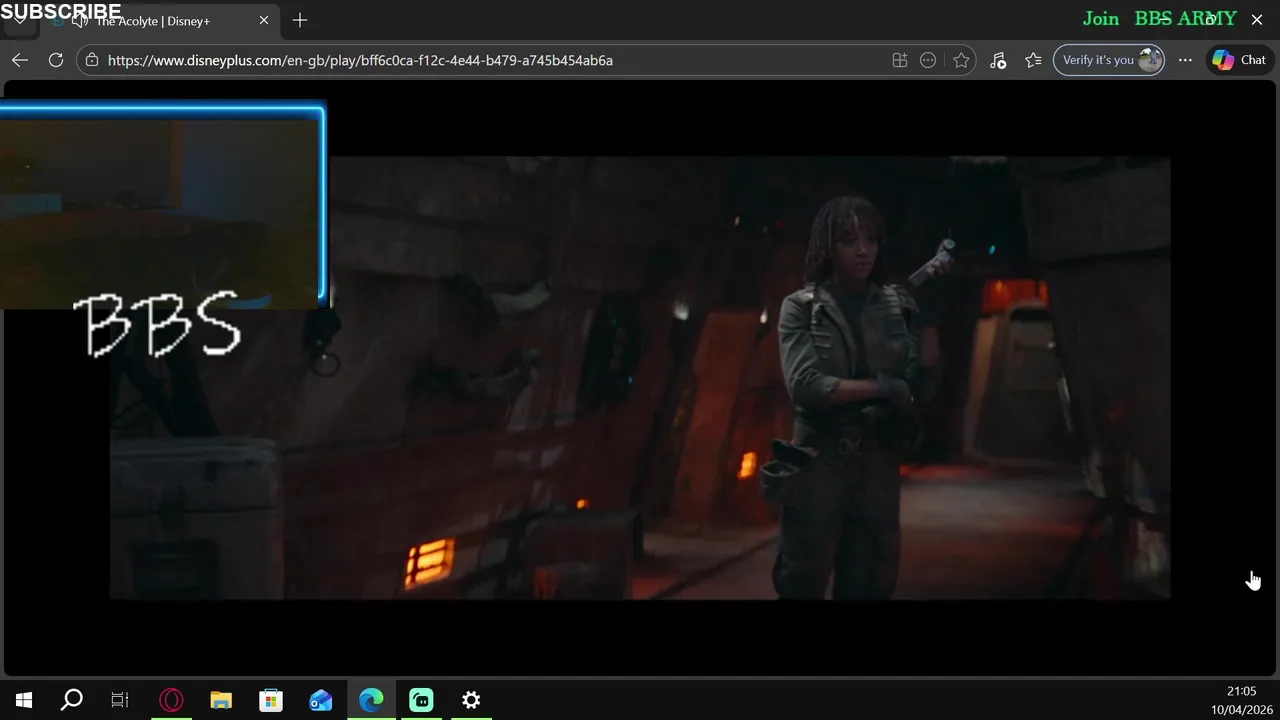Reload the Disney+ page

(56, 60)
